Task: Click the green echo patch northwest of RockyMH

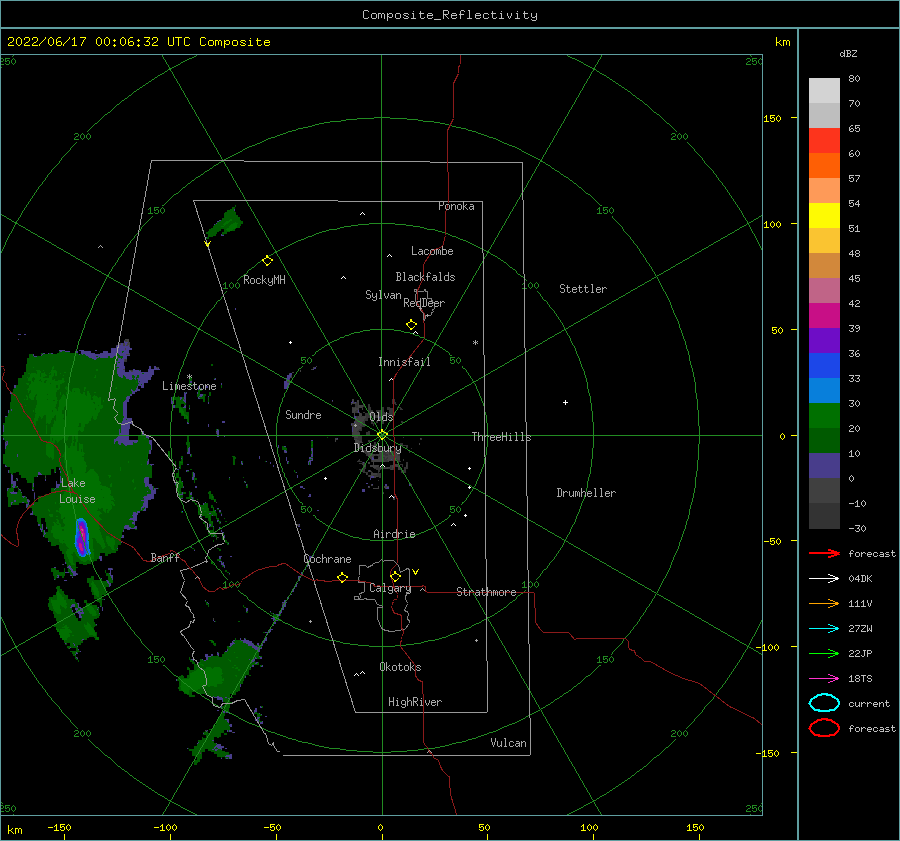Action: point(224,222)
